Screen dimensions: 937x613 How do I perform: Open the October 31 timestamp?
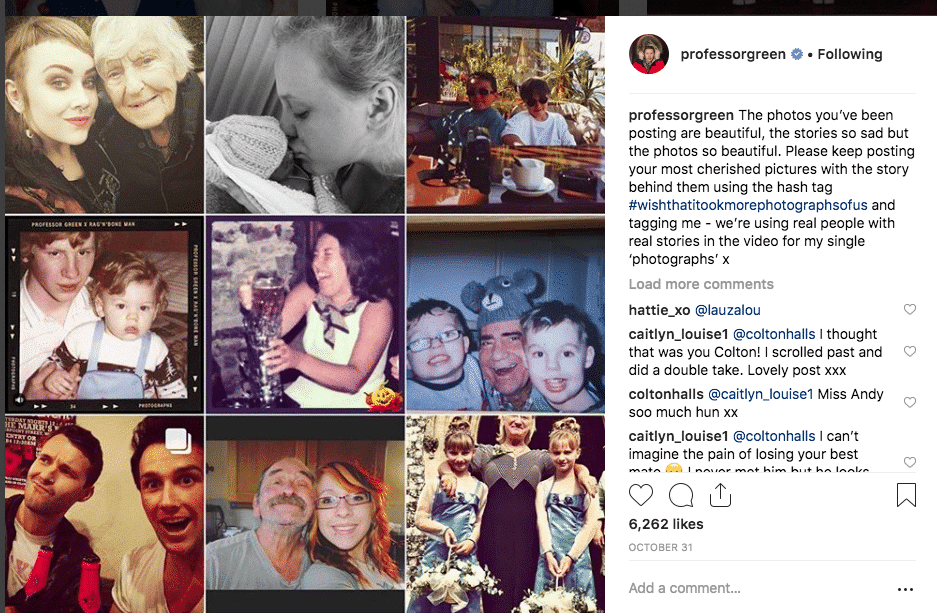coord(660,547)
